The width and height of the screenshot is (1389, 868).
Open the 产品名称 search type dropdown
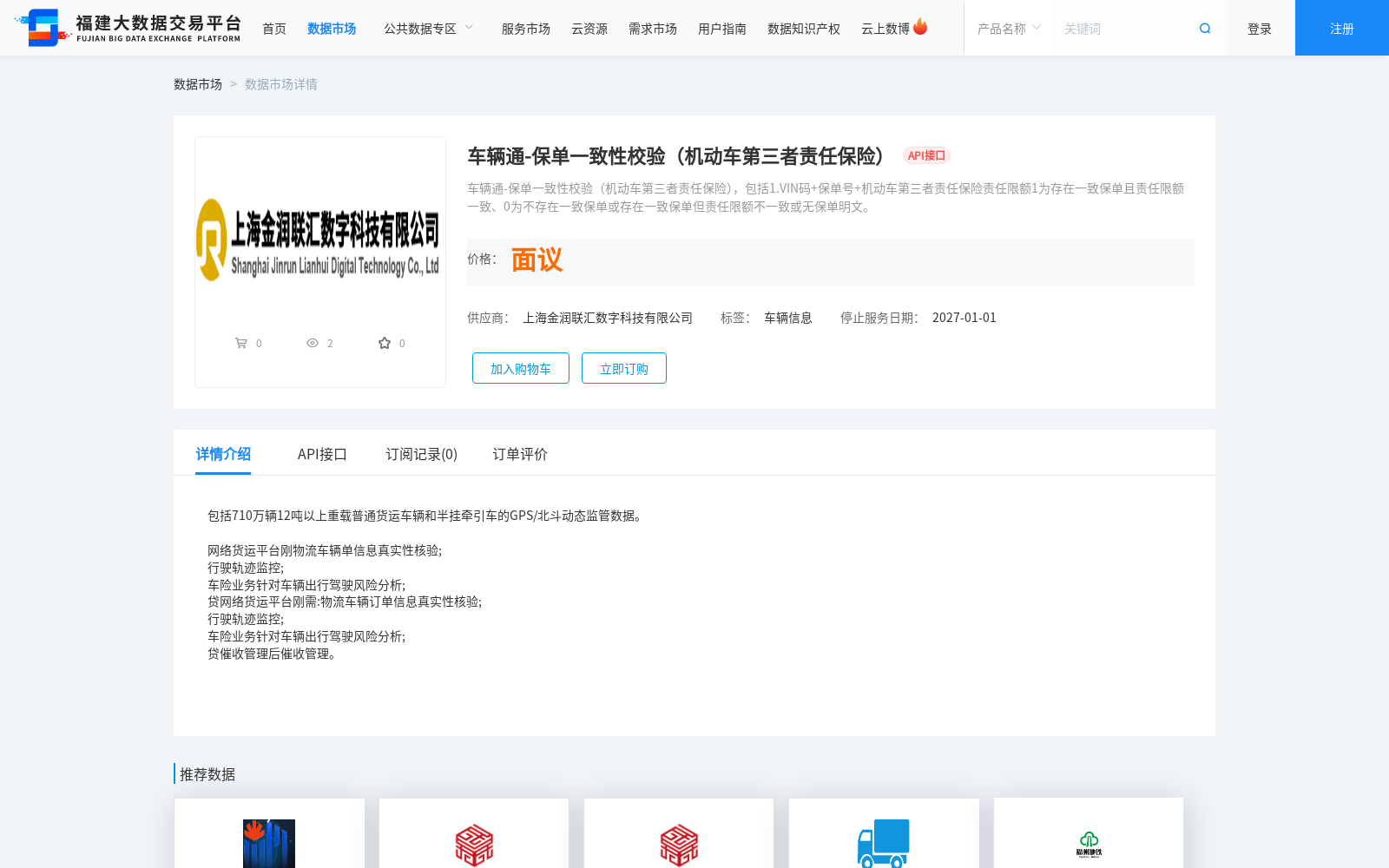click(x=1009, y=29)
